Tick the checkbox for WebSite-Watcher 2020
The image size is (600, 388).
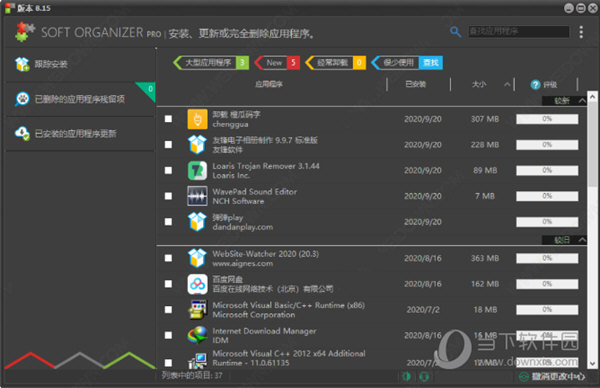click(168, 258)
